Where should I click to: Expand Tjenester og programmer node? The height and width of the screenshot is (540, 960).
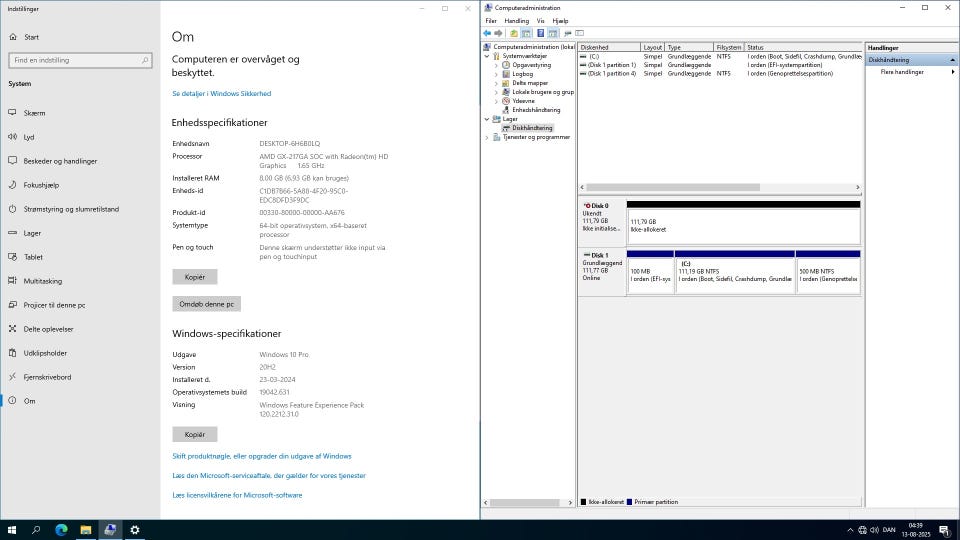point(487,137)
